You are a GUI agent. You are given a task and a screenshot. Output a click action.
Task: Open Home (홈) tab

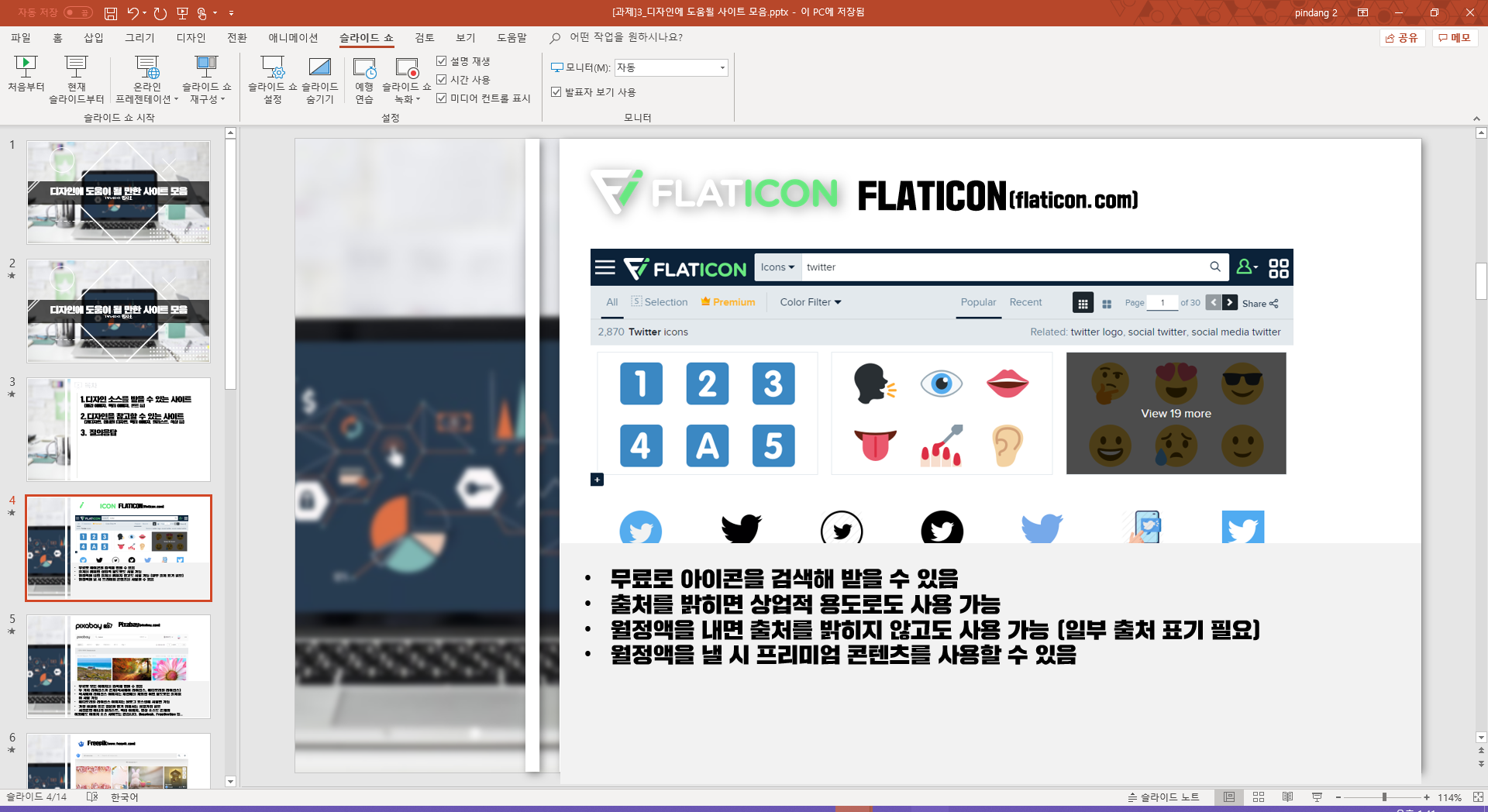coord(57,38)
